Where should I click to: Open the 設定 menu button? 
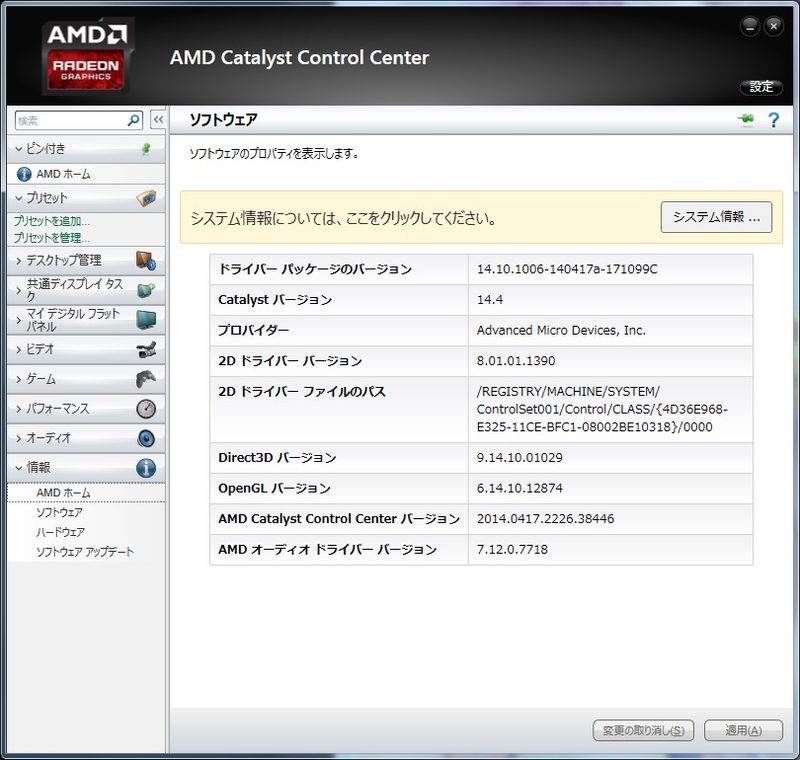pyautogui.click(x=761, y=87)
